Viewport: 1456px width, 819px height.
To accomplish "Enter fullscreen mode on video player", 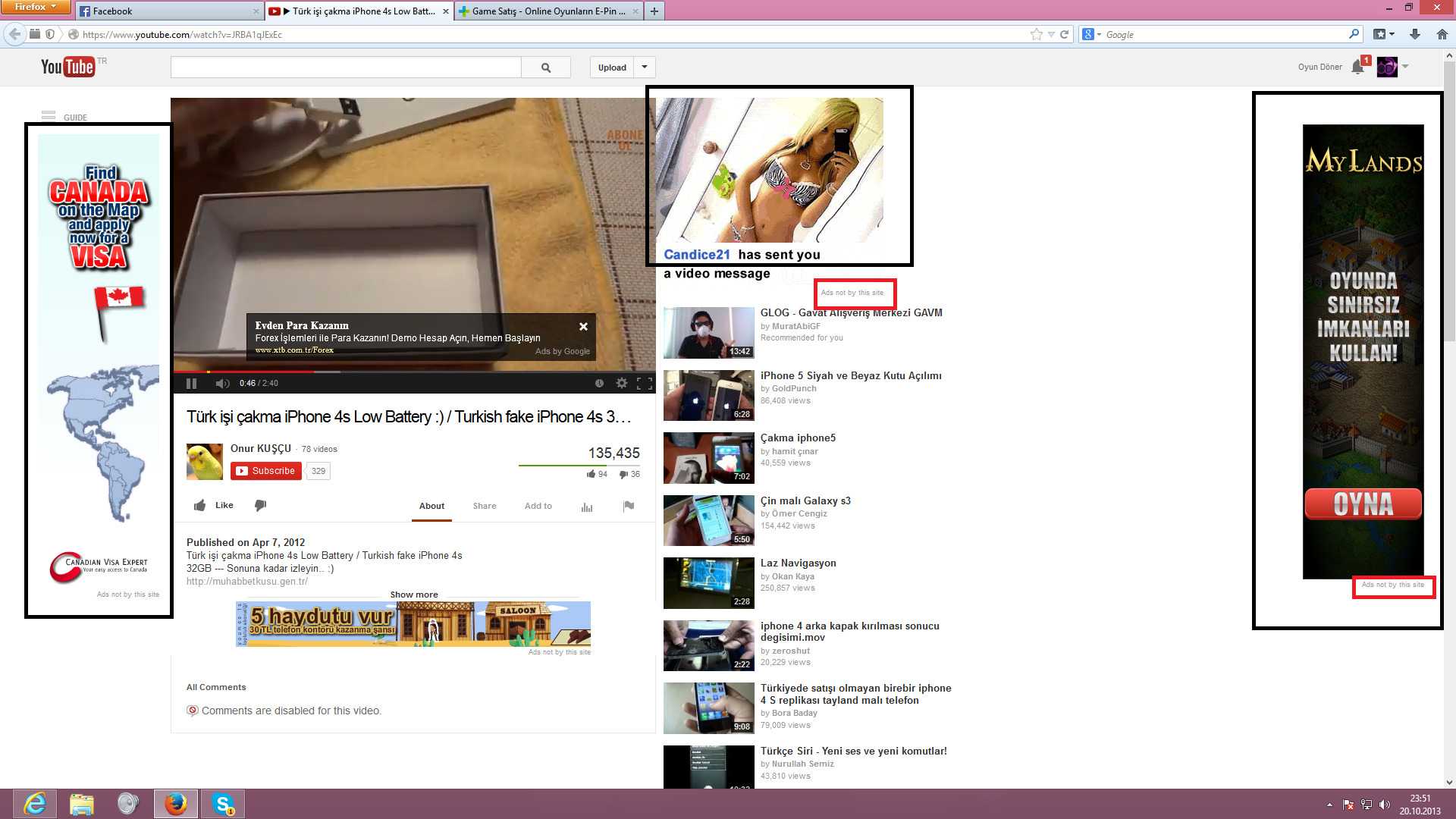I will (x=645, y=384).
